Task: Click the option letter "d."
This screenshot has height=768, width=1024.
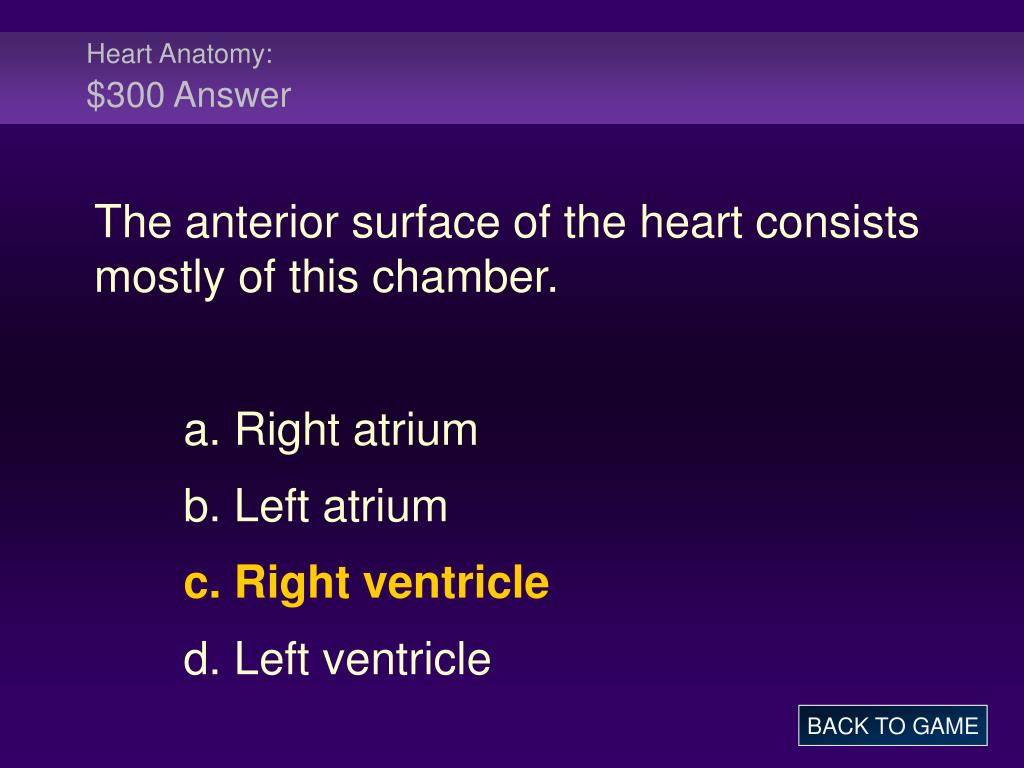Action: pos(202,658)
